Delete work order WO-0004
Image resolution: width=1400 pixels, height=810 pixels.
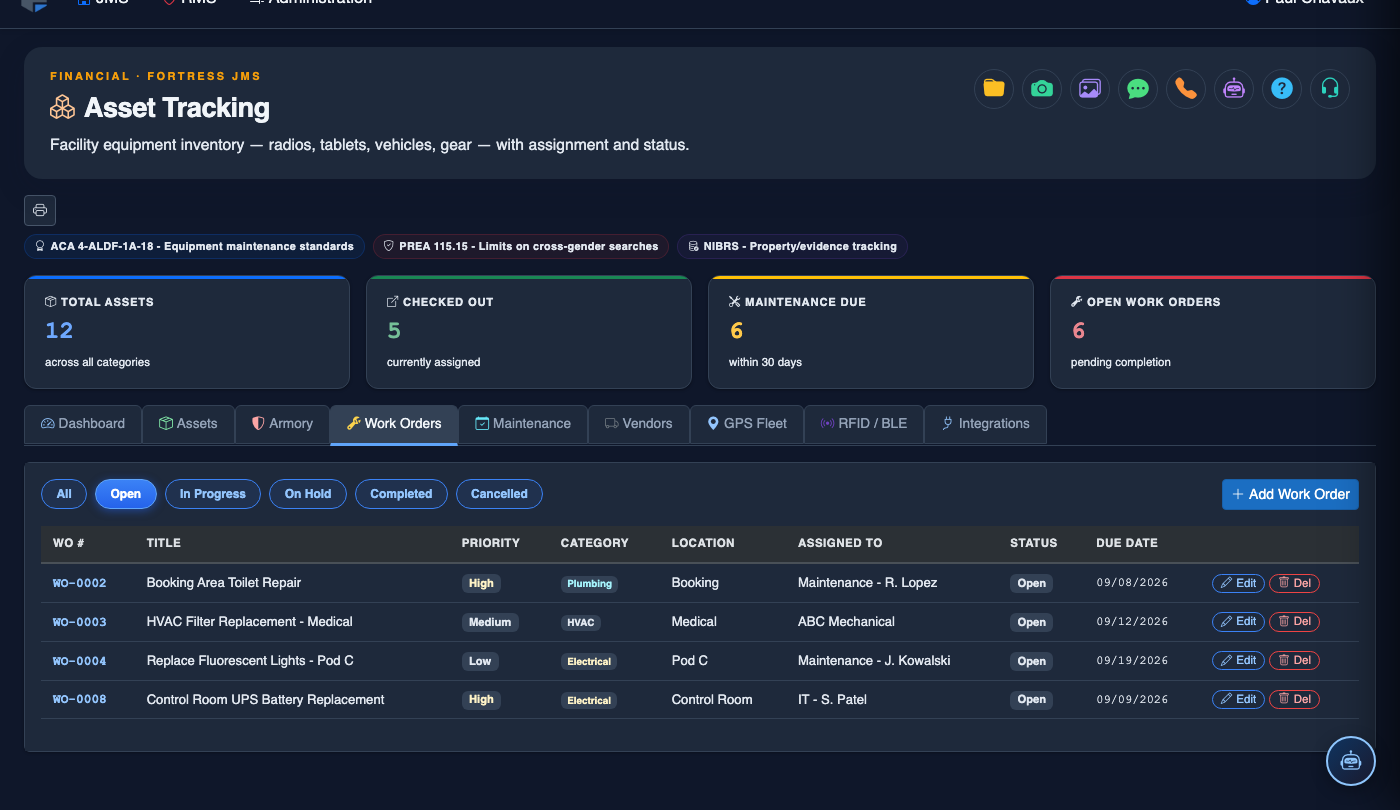1294,661
